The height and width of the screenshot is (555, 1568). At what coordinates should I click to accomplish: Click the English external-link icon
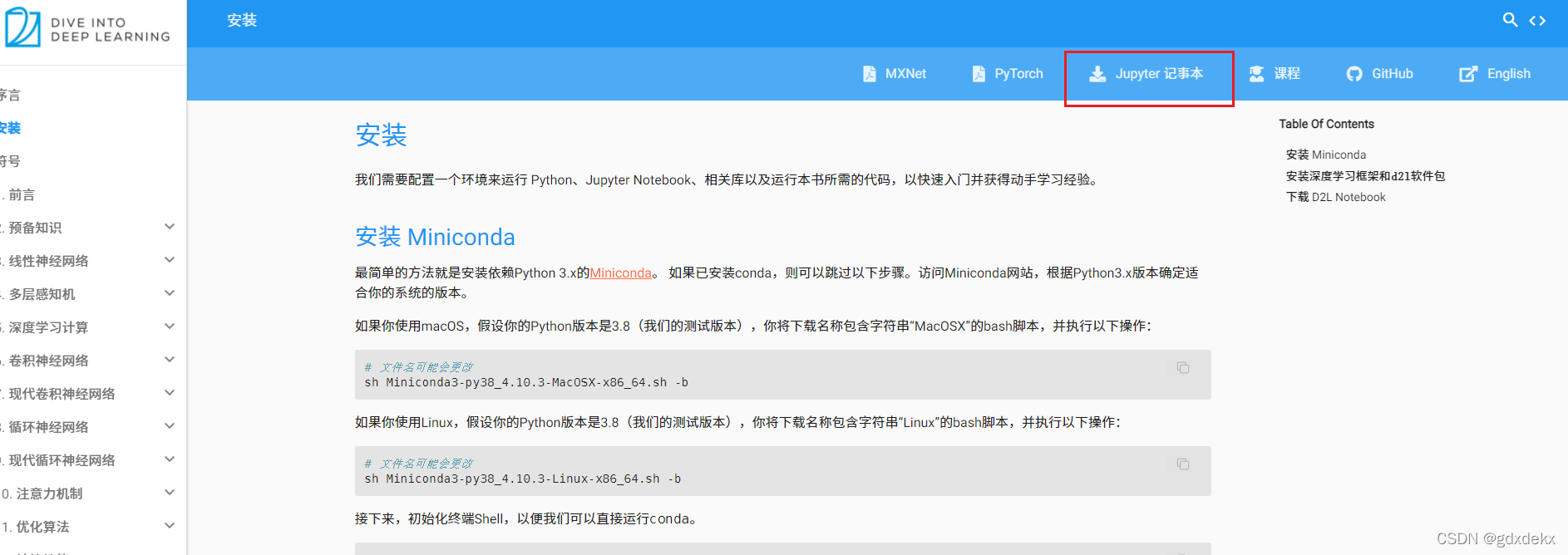point(1468,74)
